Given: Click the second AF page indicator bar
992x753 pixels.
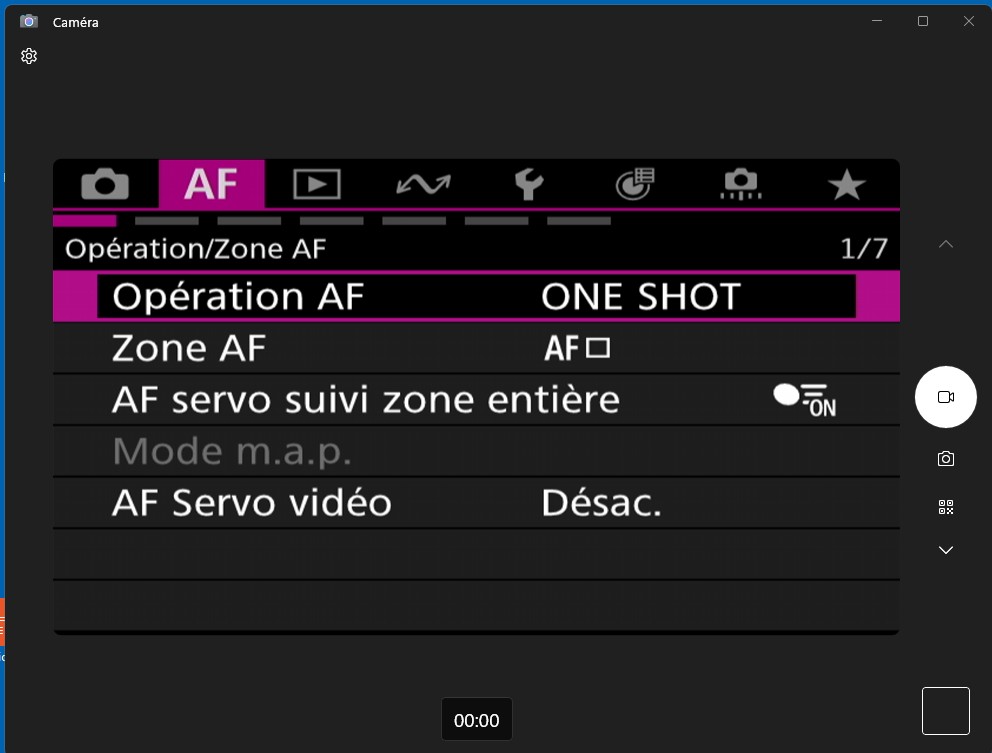Looking at the screenshot, I should tap(167, 221).
